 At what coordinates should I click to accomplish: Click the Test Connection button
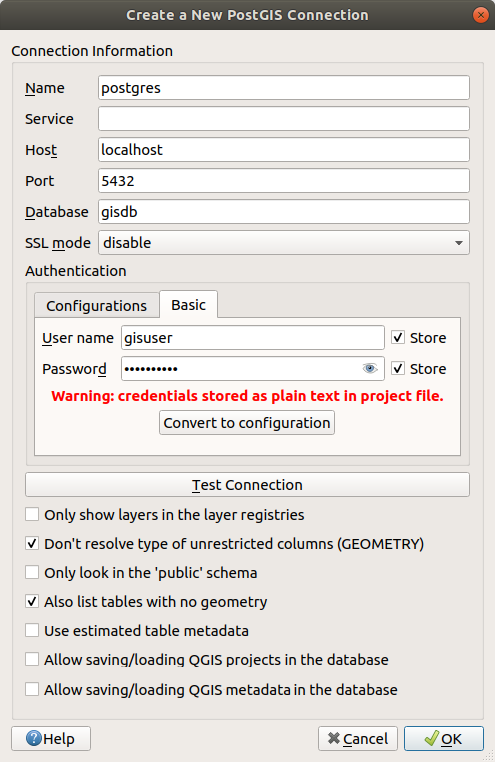pyautogui.click(x=247, y=485)
